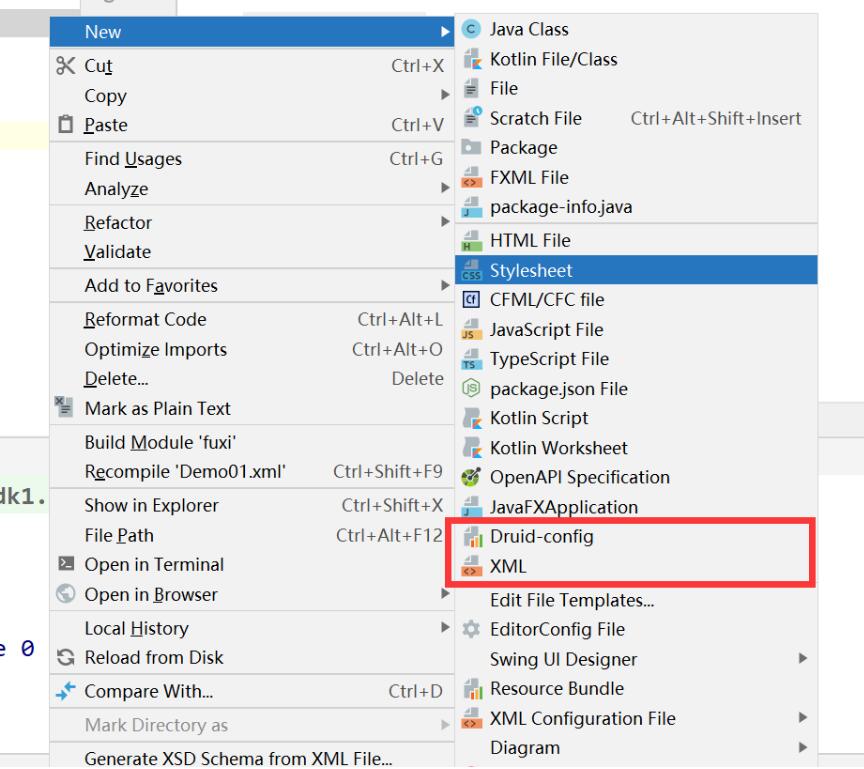Click the Cut scissors icon
864x769 pixels.
[x=67, y=67]
